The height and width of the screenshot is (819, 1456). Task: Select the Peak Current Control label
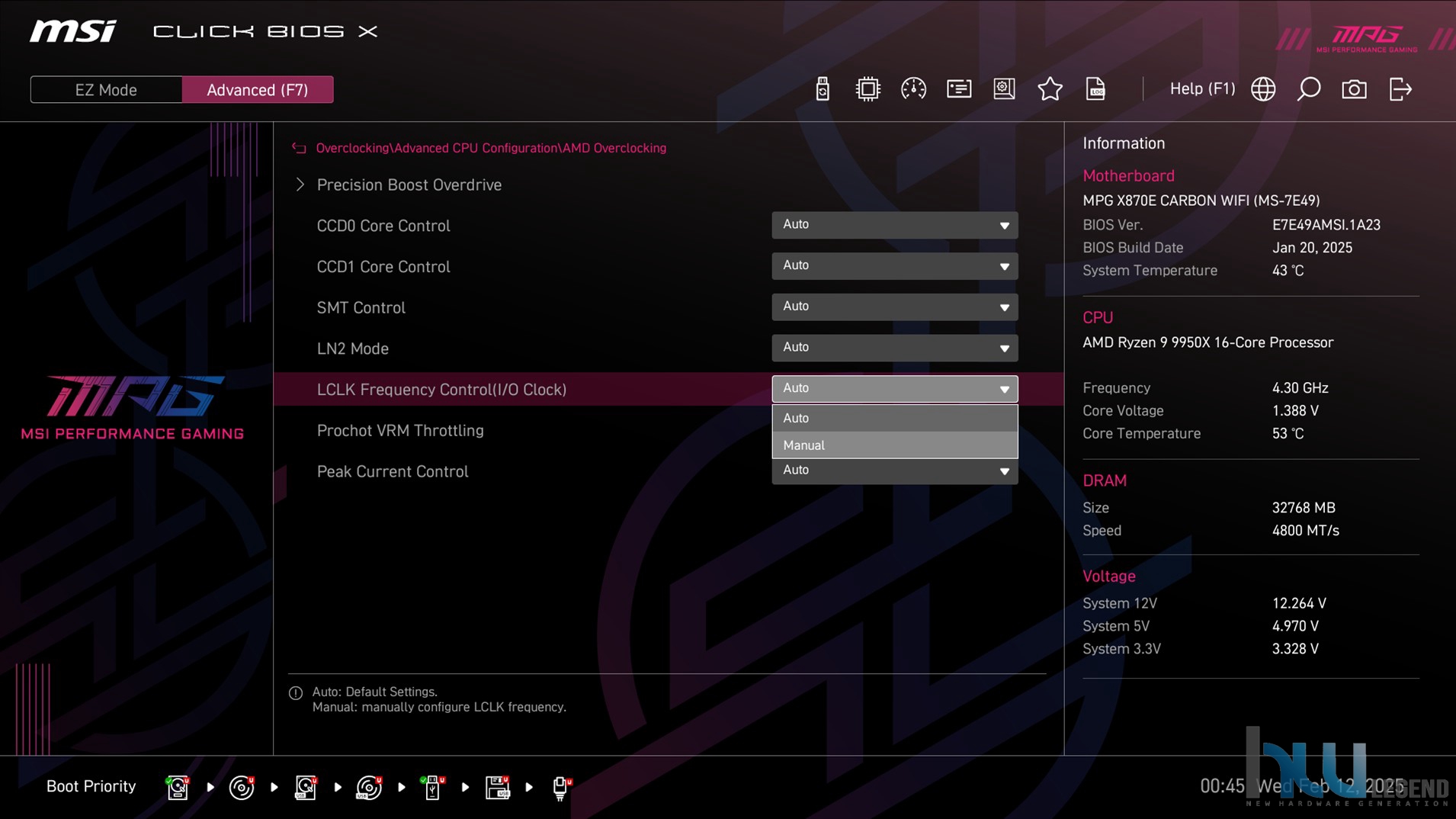coord(393,471)
